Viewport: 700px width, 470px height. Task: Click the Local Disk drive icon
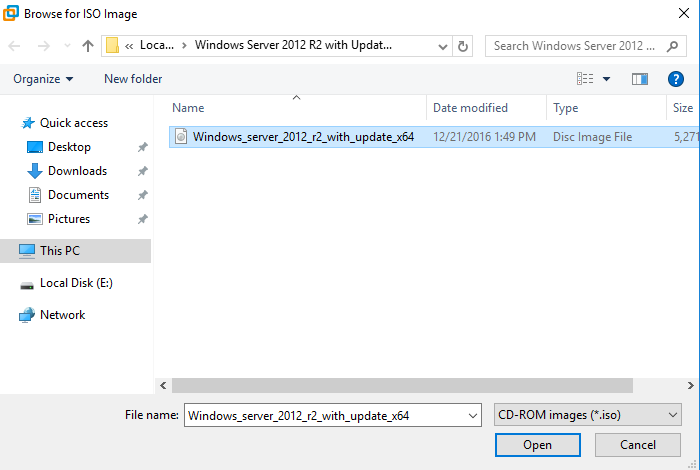coord(27,286)
